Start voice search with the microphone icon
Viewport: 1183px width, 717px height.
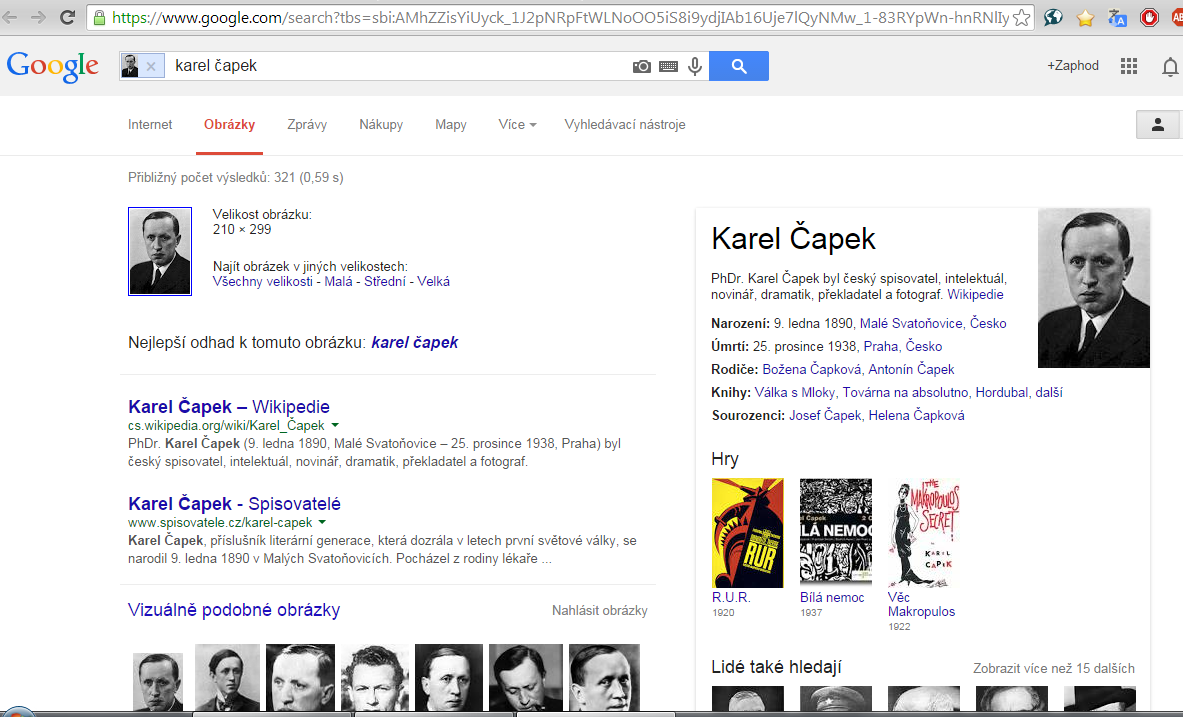coord(695,66)
